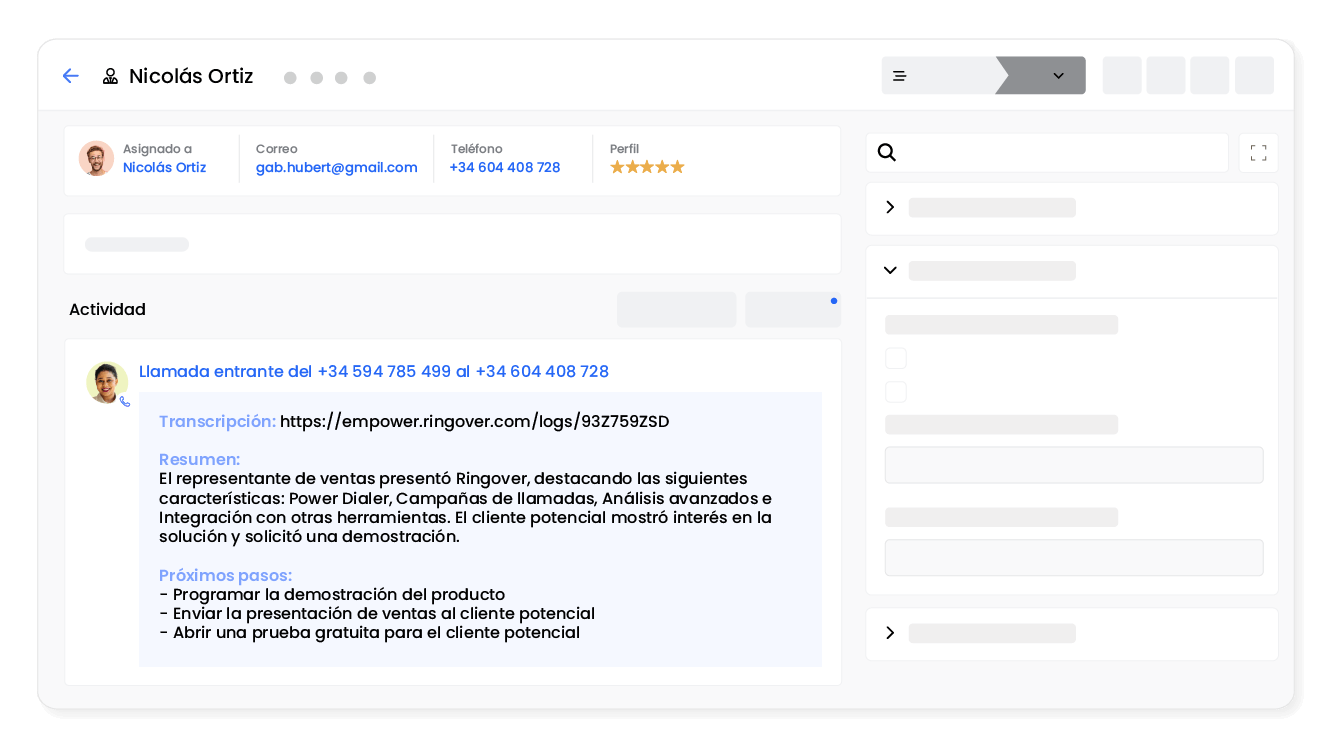Select the Actividad section header

[x=107, y=309]
